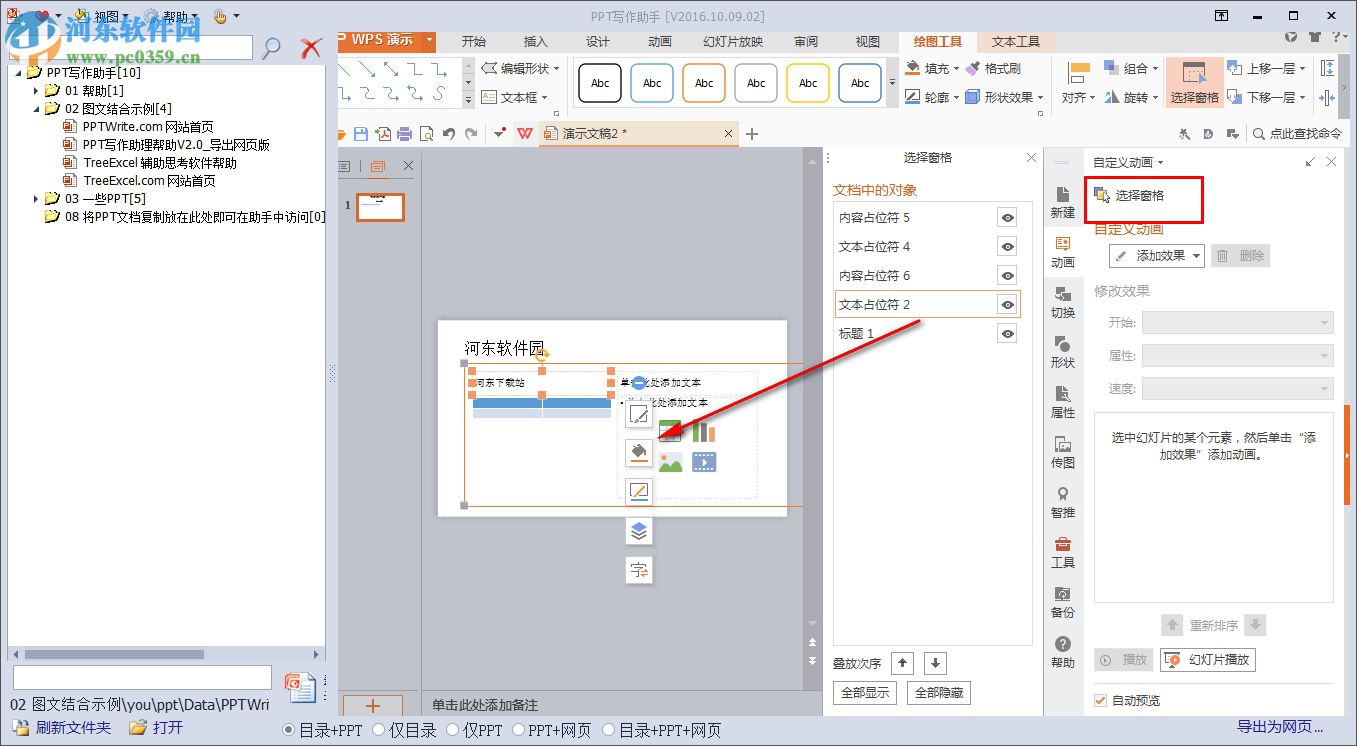The width and height of the screenshot is (1357, 746).
Task: Open the 填充 dropdown arrow
Action: (956, 69)
